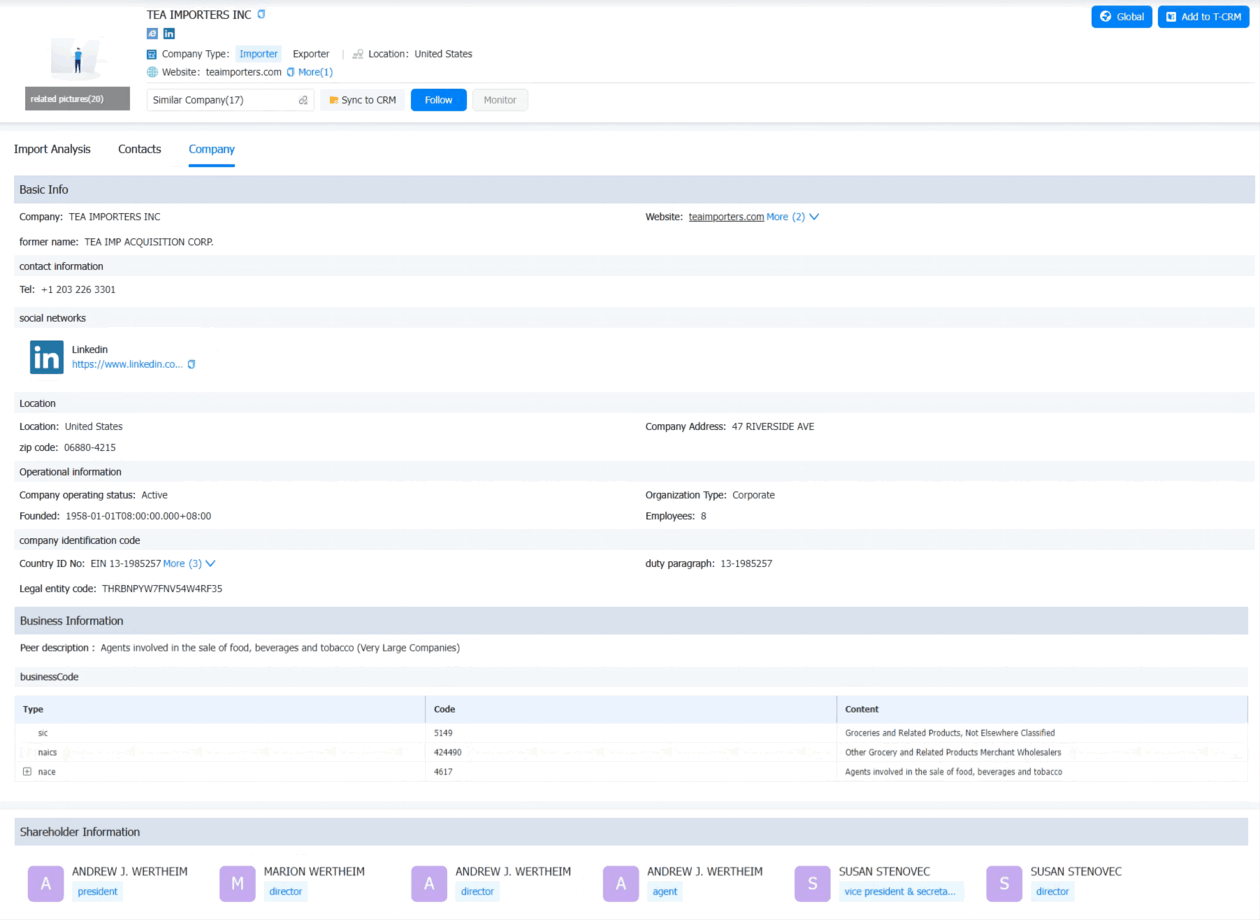Image resolution: width=1260 pixels, height=920 pixels.
Task: Copy company name icon beside TEA IMPORTERS INC
Action: click(x=262, y=14)
